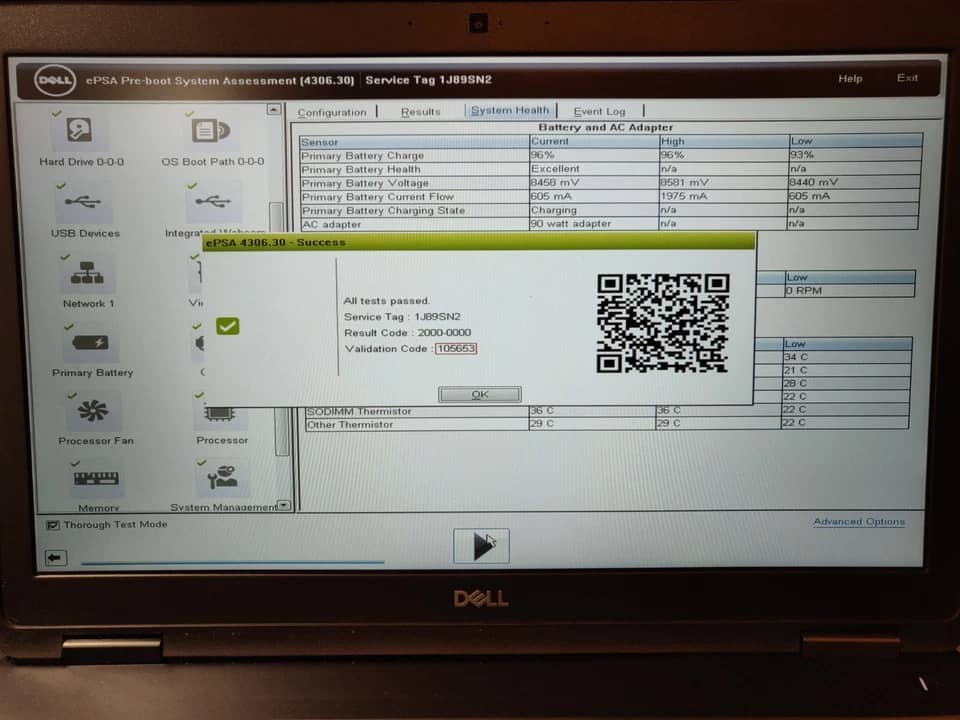Screen dimensions: 960x720
Task: Click the down arrow on the device list scrollbar
Action: click(283, 505)
